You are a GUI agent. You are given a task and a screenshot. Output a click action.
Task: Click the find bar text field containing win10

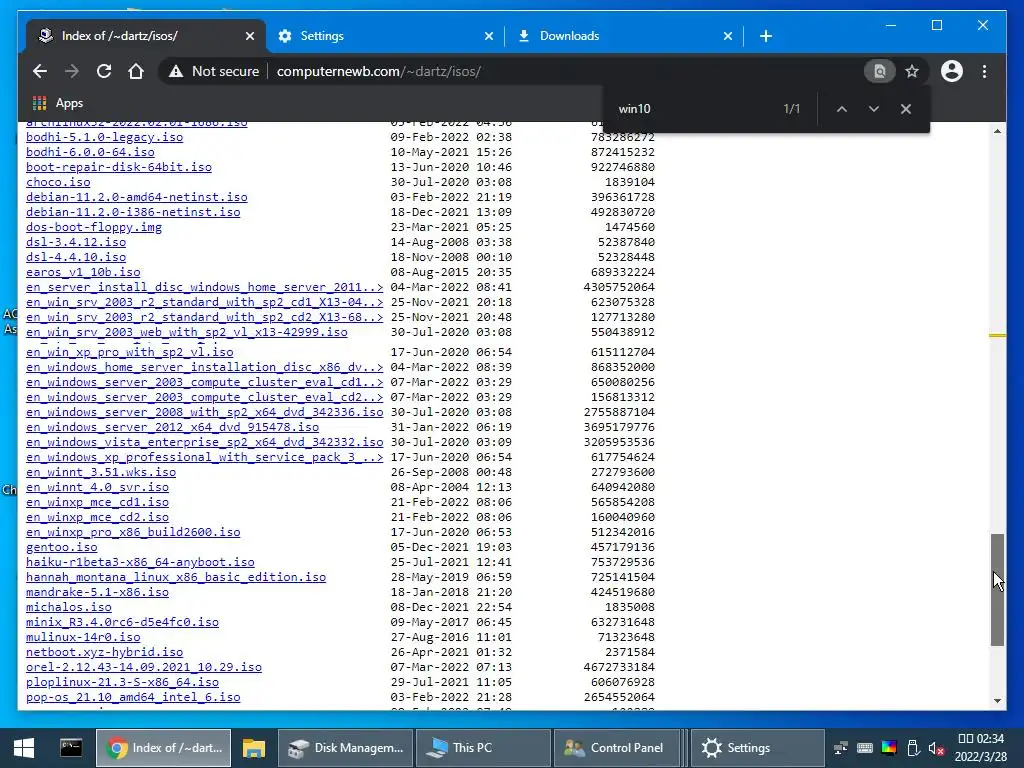[x=692, y=109]
